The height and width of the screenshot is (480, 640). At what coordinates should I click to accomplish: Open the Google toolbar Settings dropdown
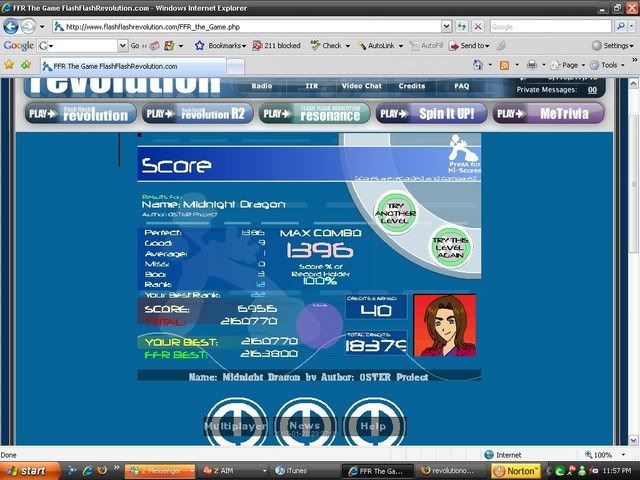pos(613,45)
